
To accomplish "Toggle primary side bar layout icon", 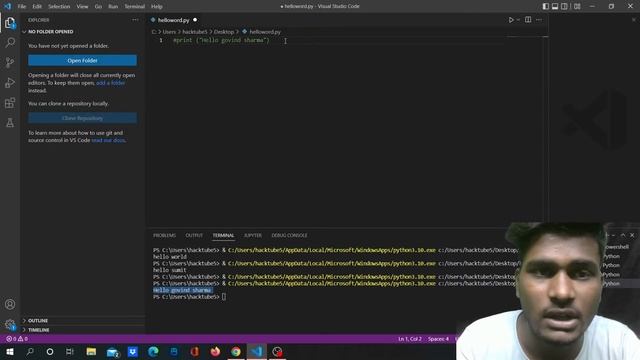I will click(x=546, y=7).
